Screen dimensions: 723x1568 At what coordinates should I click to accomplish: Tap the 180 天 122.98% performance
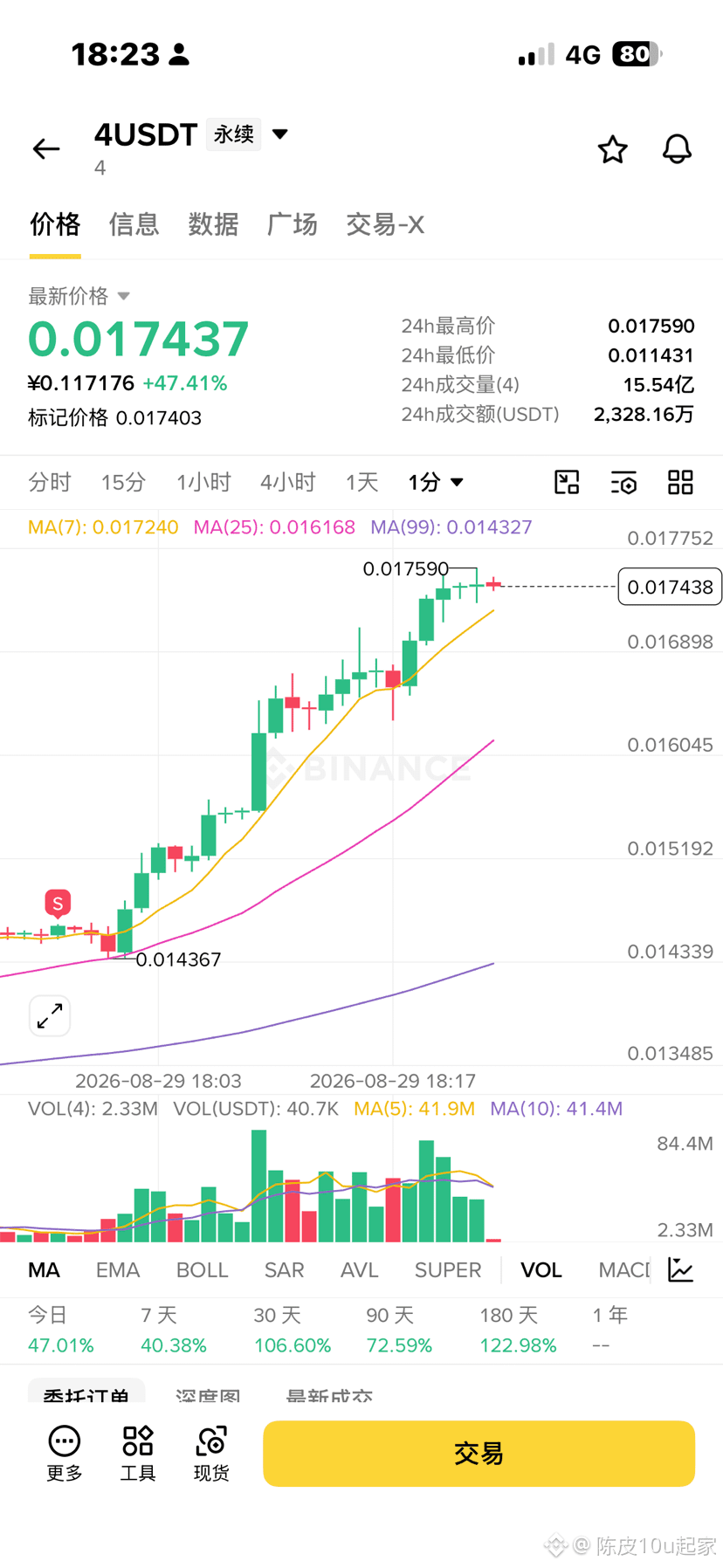coord(518,1330)
